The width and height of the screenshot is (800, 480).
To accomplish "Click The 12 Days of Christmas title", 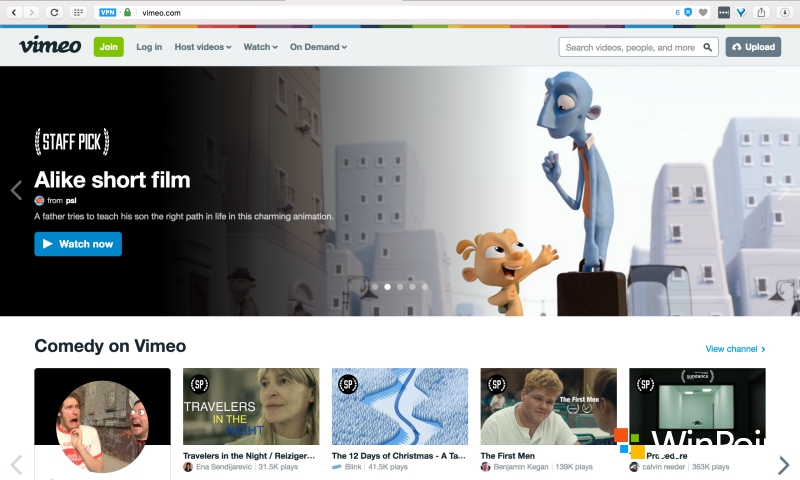I will point(398,456).
